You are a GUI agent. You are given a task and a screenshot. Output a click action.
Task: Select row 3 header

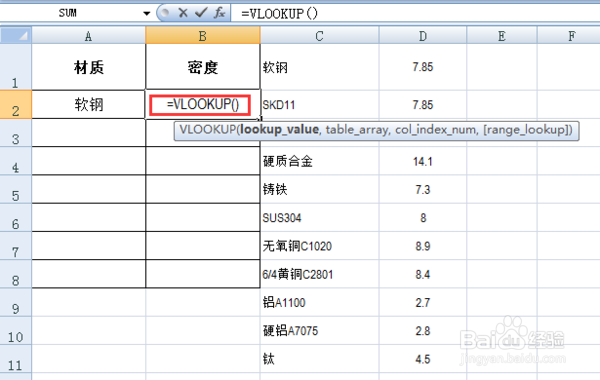click(16, 133)
